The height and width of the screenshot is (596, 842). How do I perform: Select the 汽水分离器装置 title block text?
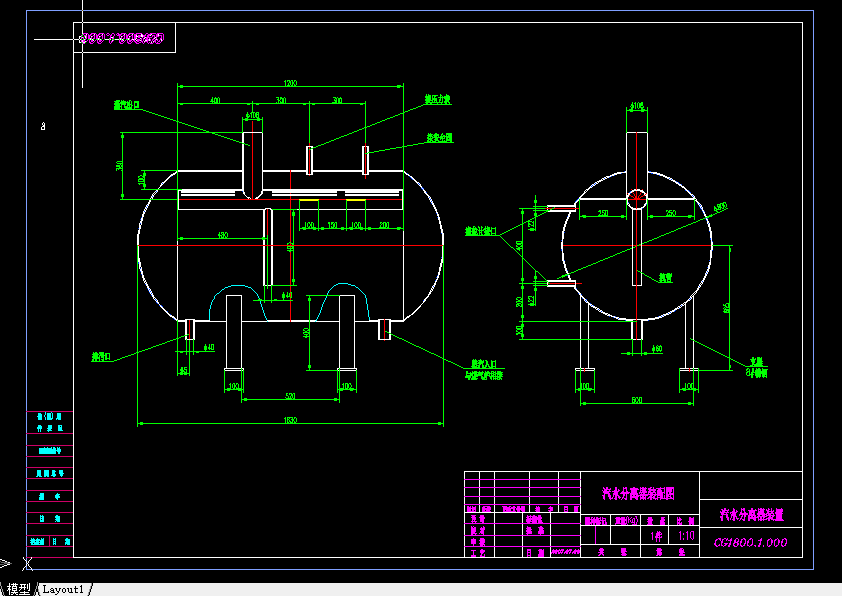pyautogui.click(x=751, y=514)
